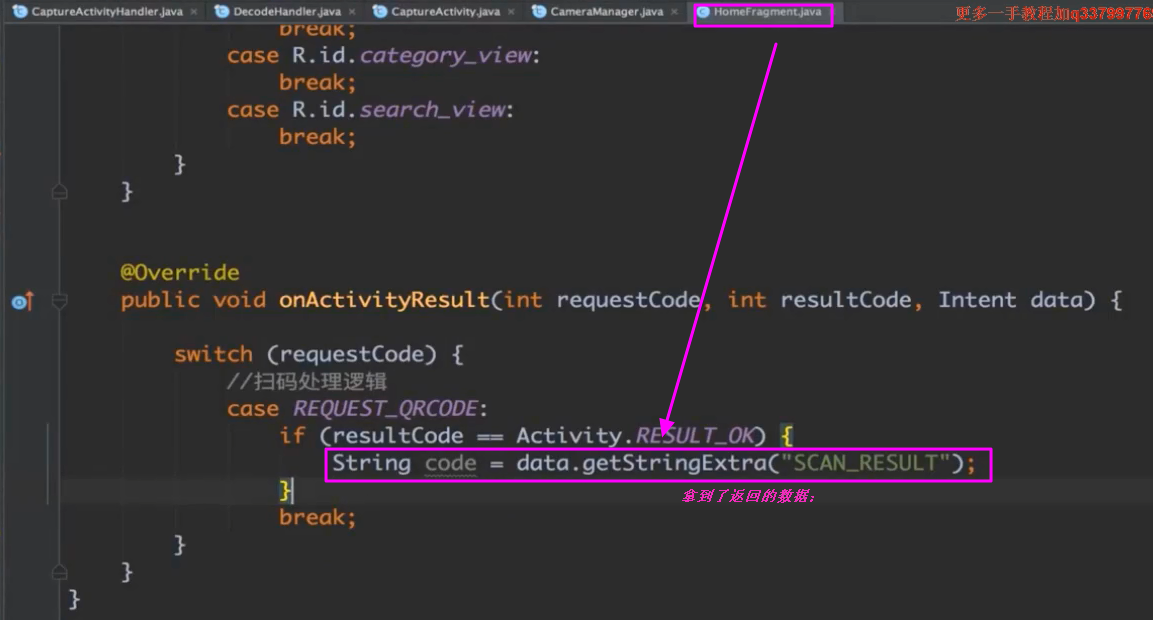Viewport: 1153px width, 620px height.
Task: Click the onActivityResult method name
Action: click(384, 300)
